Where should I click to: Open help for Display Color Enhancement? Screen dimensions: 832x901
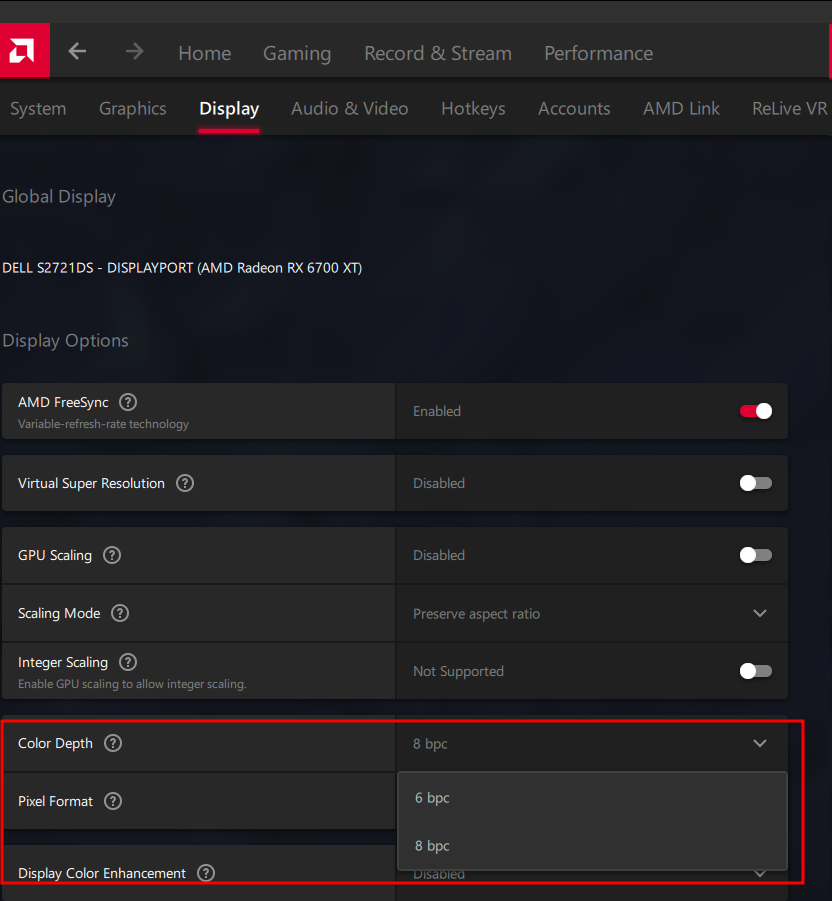pyautogui.click(x=206, y=873)
